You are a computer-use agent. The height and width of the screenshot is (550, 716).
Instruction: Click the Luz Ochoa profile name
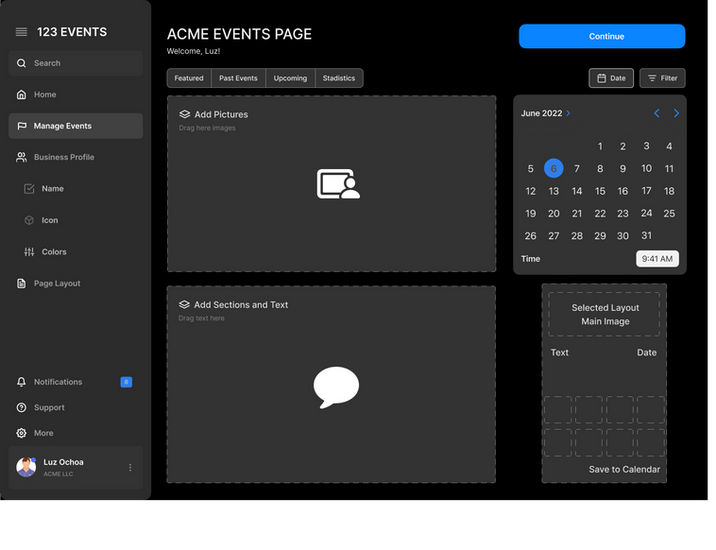pos(63,462)
